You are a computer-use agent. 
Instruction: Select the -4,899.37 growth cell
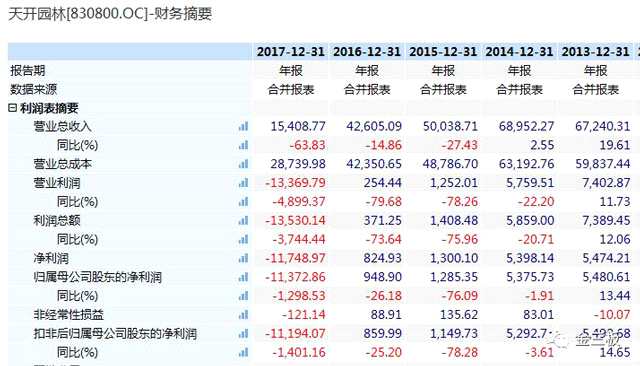299,202
